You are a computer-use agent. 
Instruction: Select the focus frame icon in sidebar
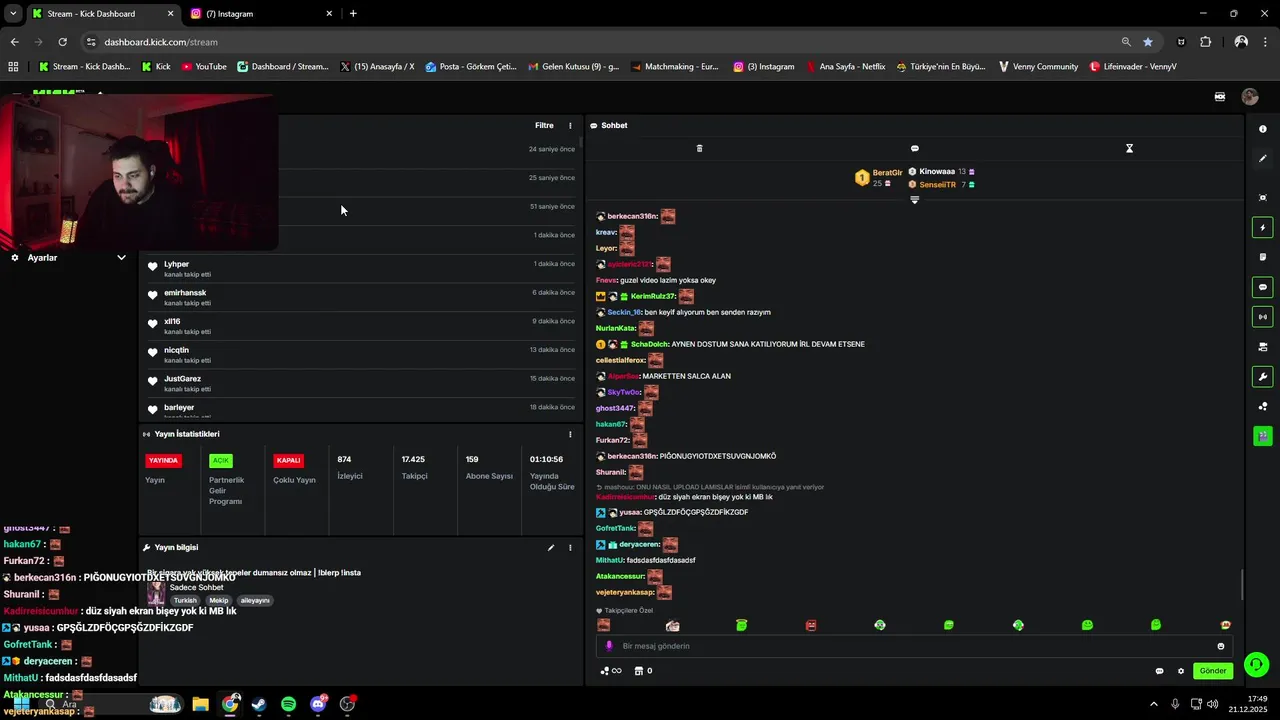pyautogui.click(x=1263, y=198)
